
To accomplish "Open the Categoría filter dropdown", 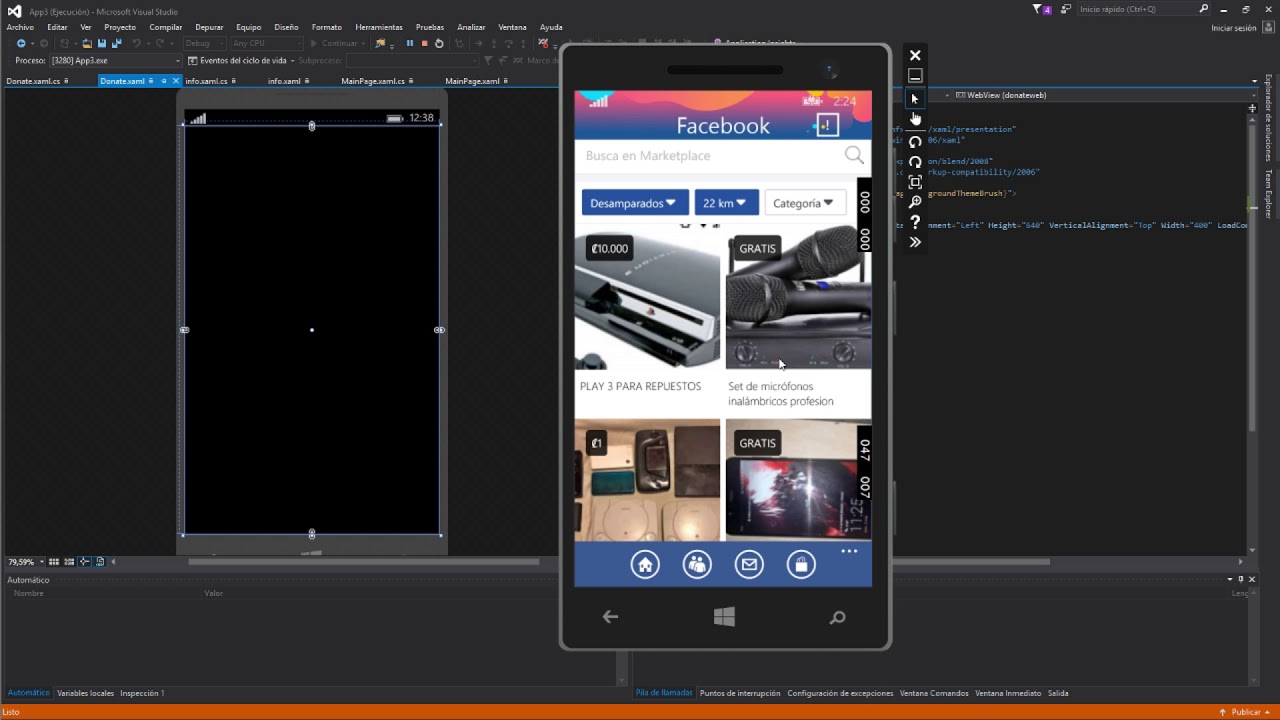I will [805, 203].
